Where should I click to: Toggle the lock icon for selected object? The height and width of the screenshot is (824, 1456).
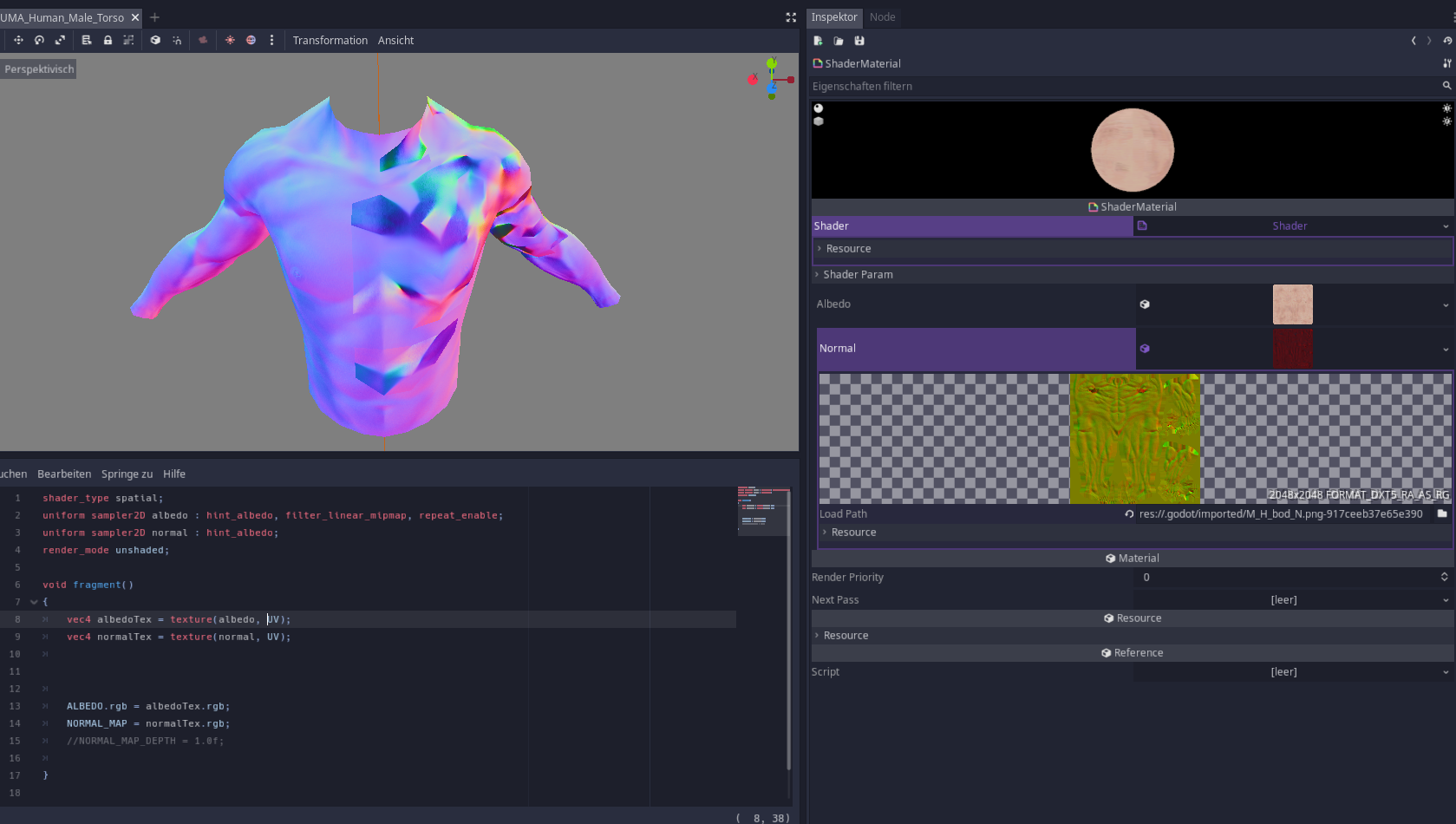pos(107,40)
